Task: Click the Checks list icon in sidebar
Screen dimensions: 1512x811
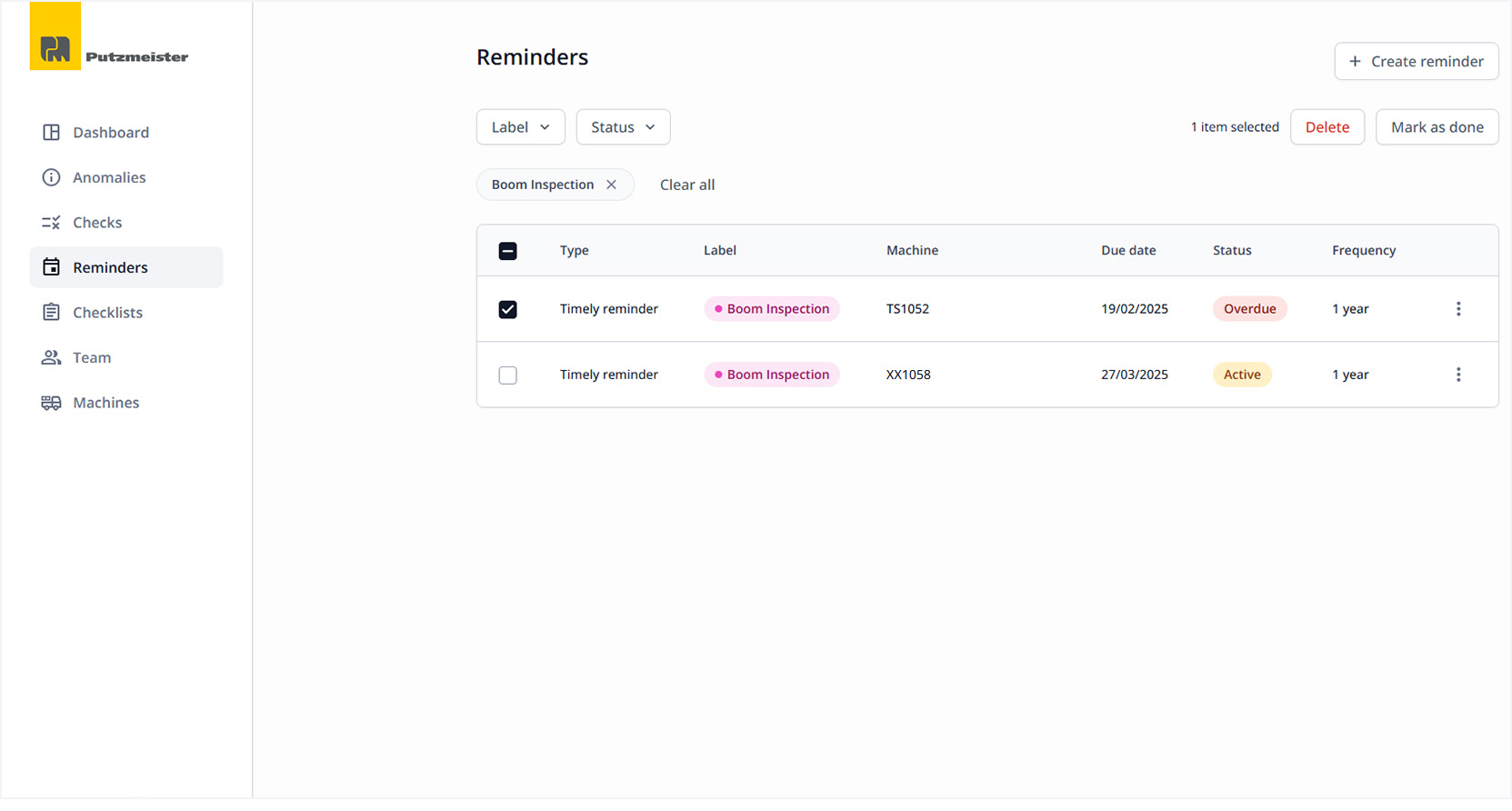Action: [52, 223]
